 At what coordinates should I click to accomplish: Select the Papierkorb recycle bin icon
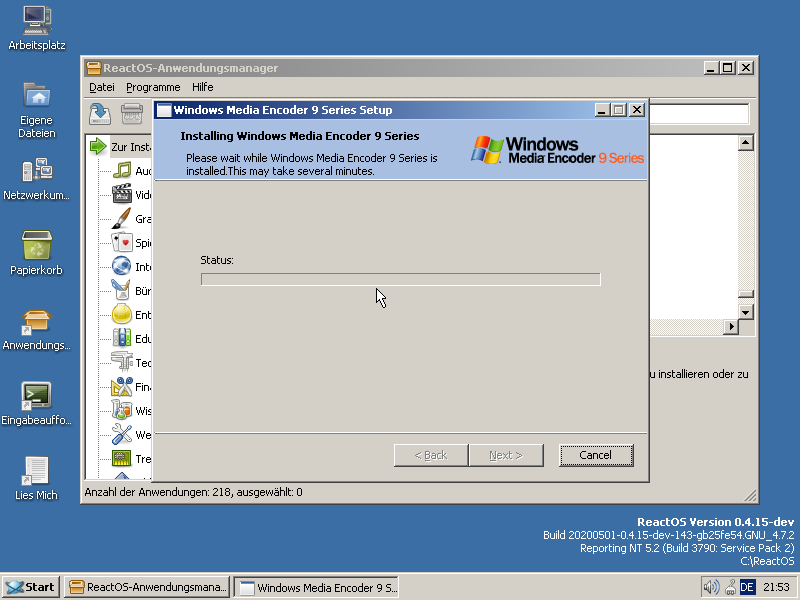(37, 253)
